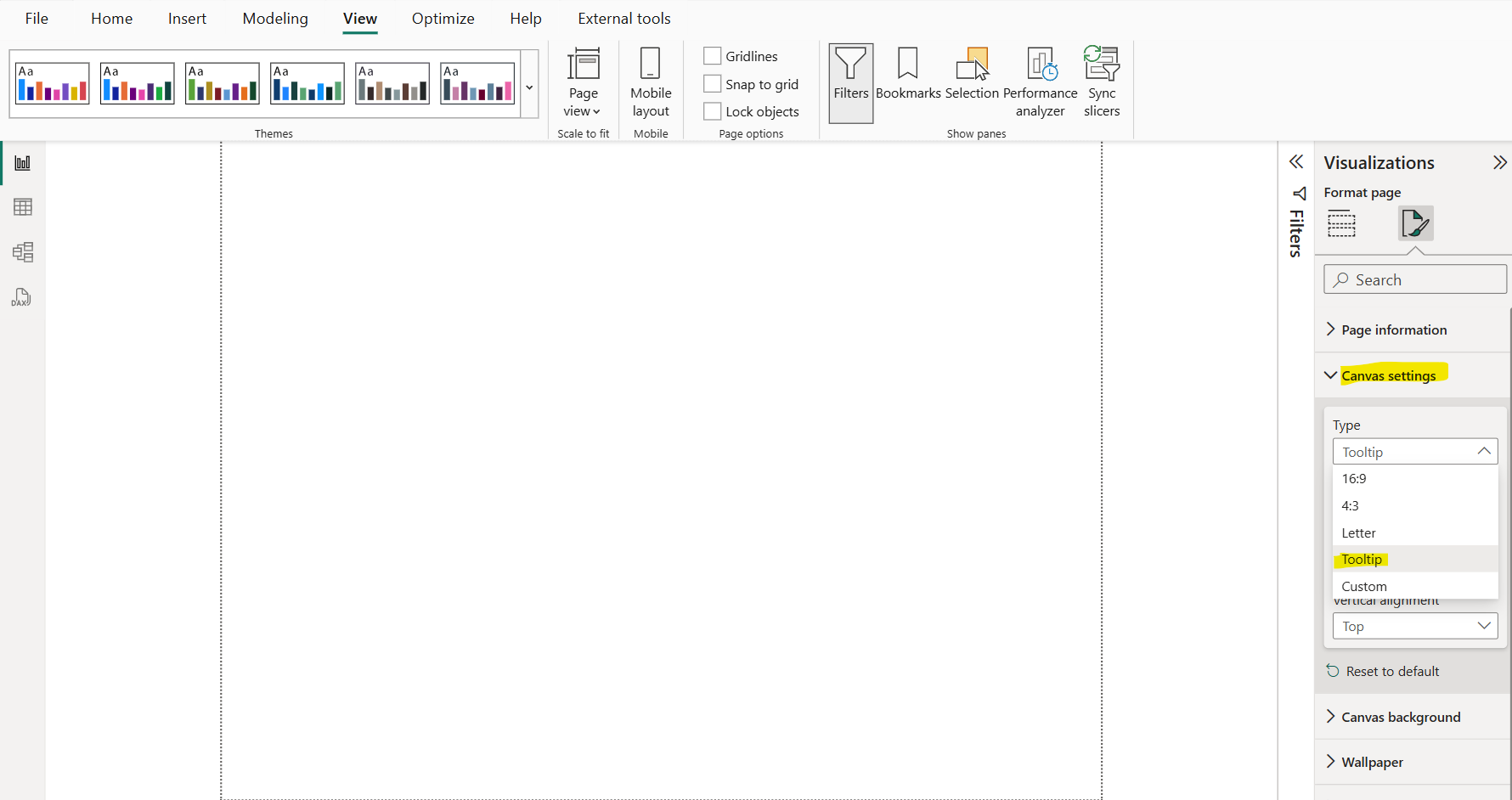Expand the Canvas background section
The height and width of the screenshot is (800, 1512).
point(1401,717)
